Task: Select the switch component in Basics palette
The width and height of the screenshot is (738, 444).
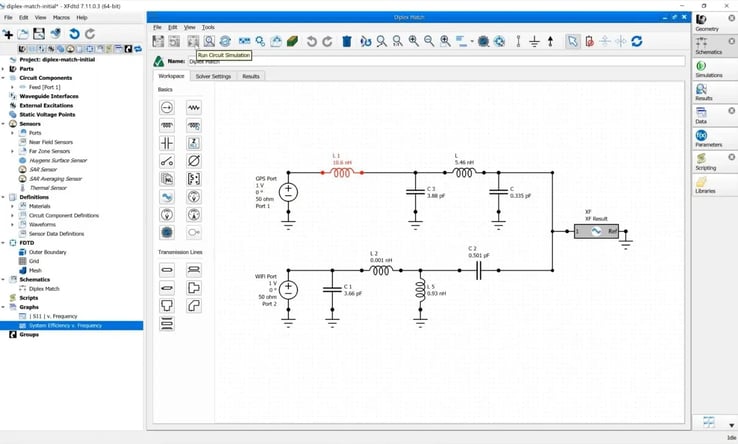Action: 167,161
